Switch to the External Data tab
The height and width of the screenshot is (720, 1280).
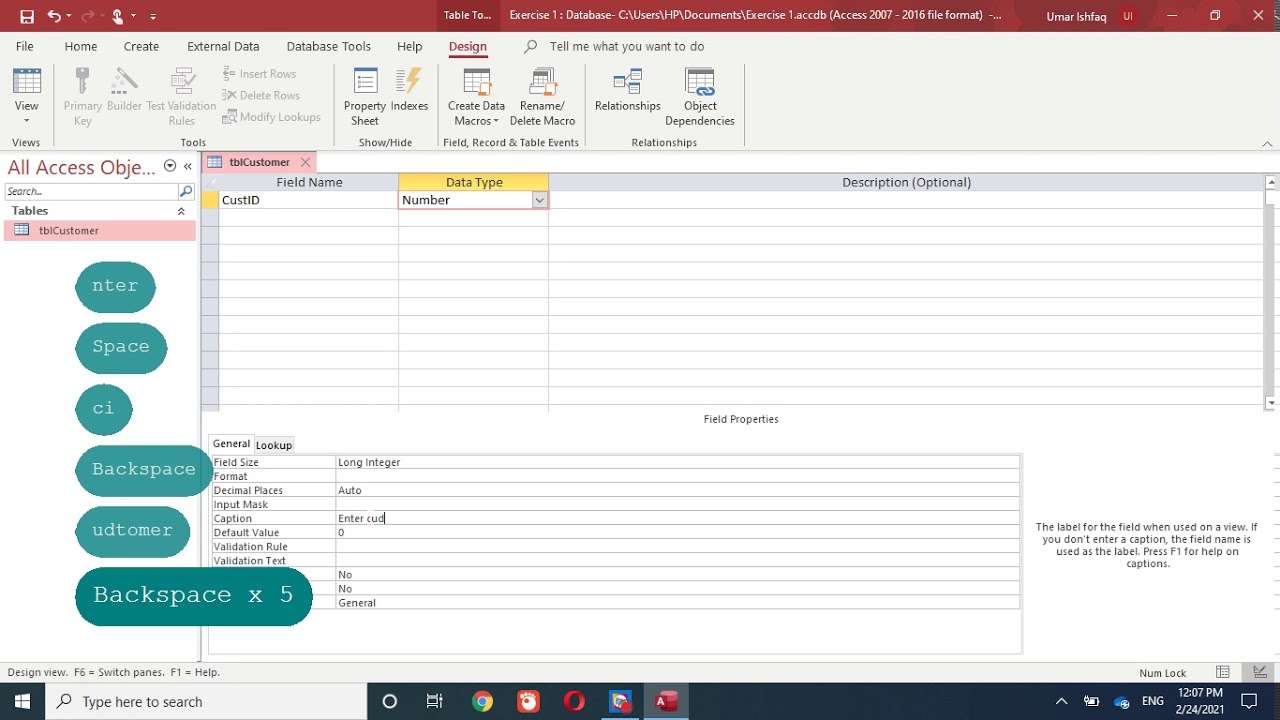point(223,46)
